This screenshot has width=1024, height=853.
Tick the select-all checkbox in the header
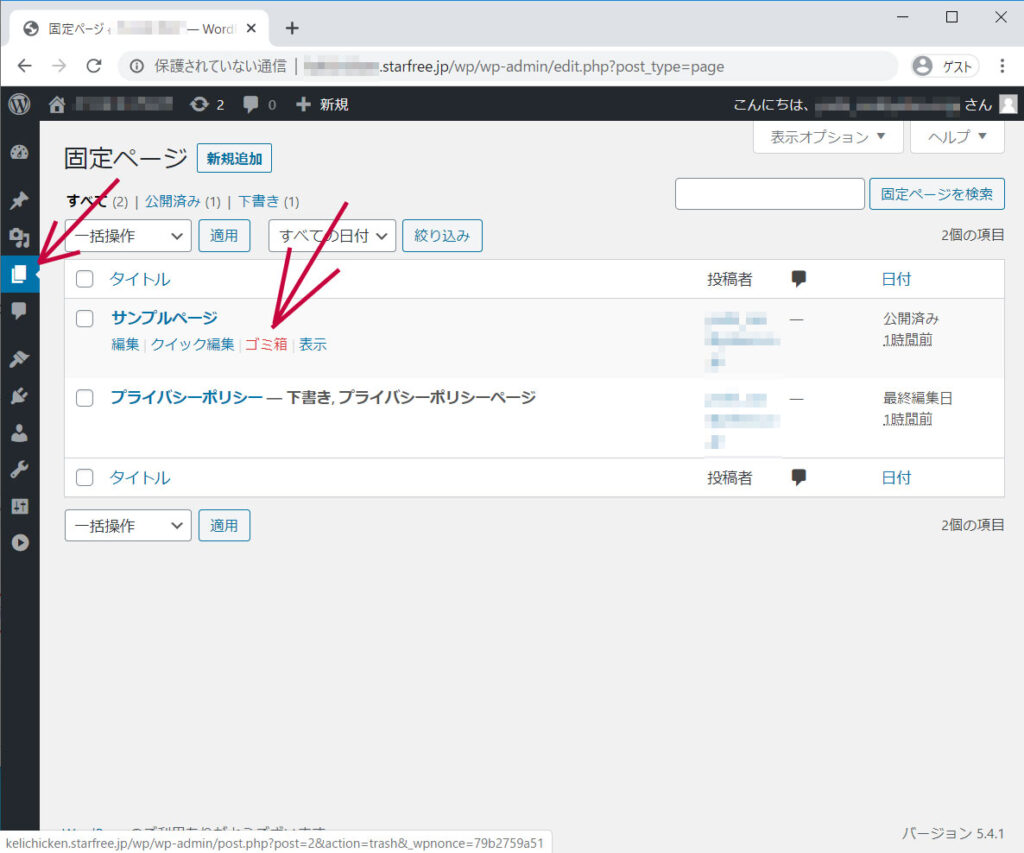84,279
